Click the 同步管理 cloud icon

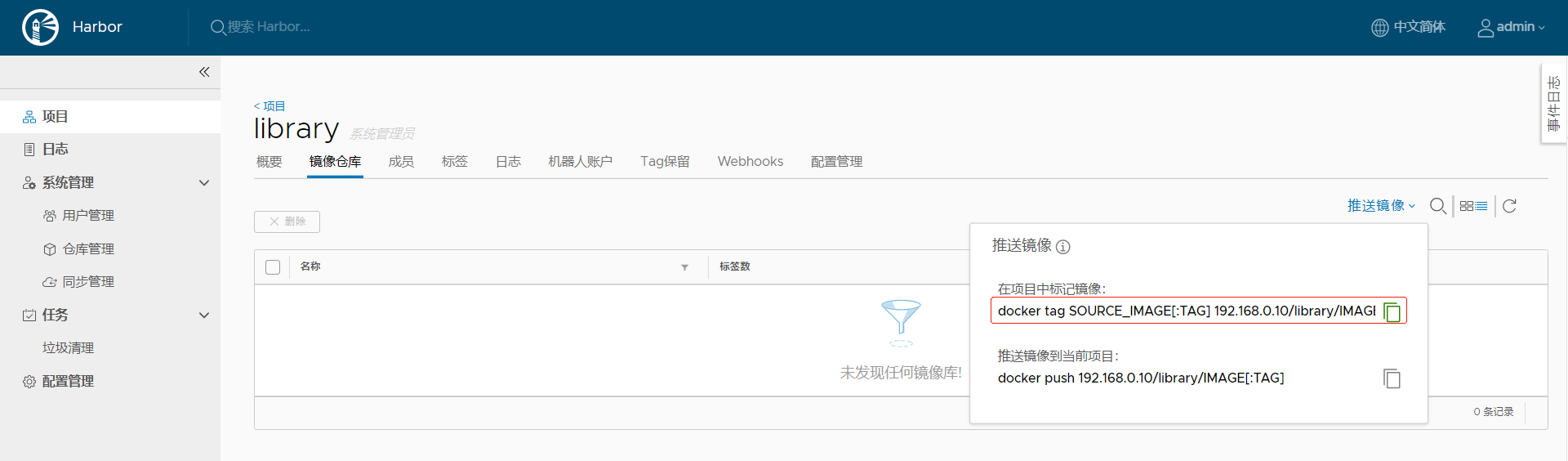click(x=50, y=282)
